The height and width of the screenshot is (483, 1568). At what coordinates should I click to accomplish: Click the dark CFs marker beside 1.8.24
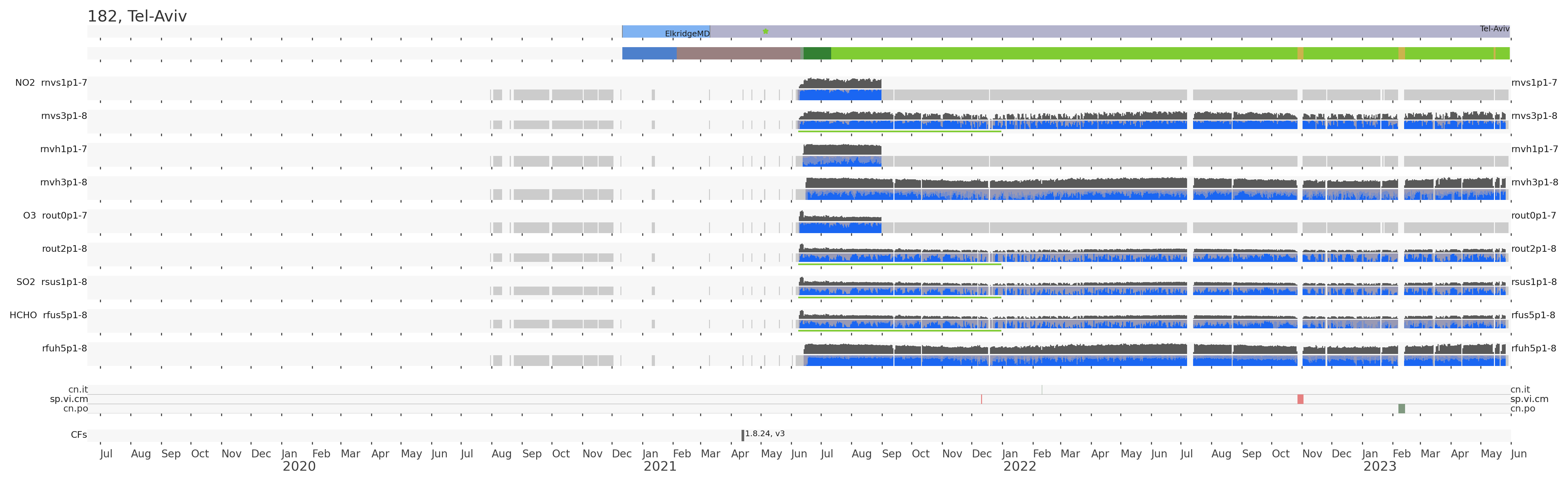(743, 435)
